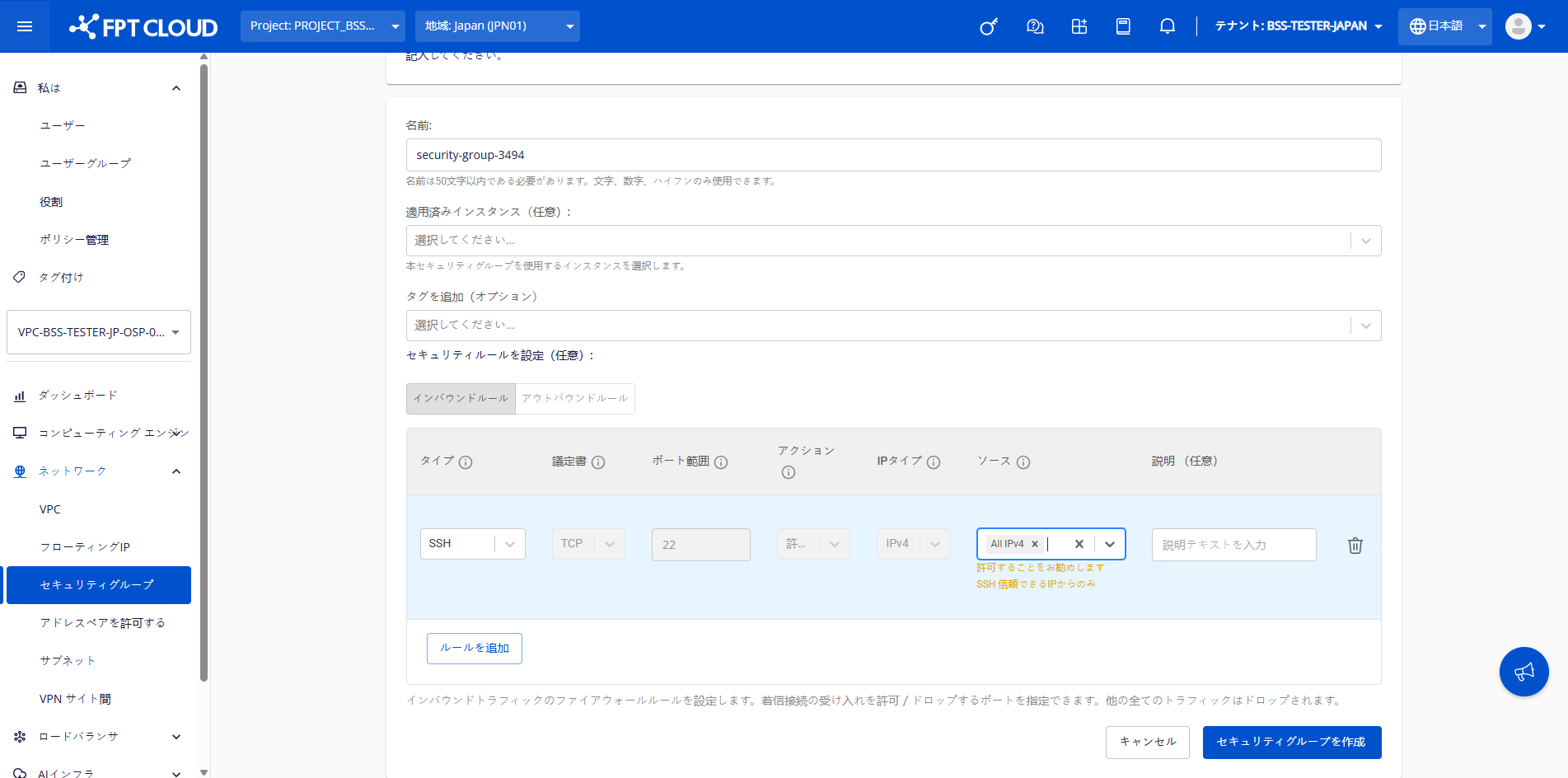Focus the 説明テキストを入力 description field
This screenshot has width=1568, height=778.
1234,545
